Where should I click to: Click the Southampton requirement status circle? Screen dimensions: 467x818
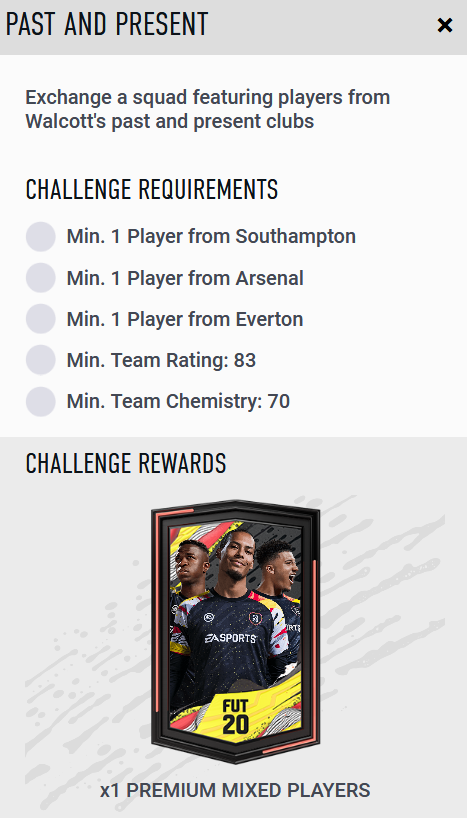pos(41,236)
